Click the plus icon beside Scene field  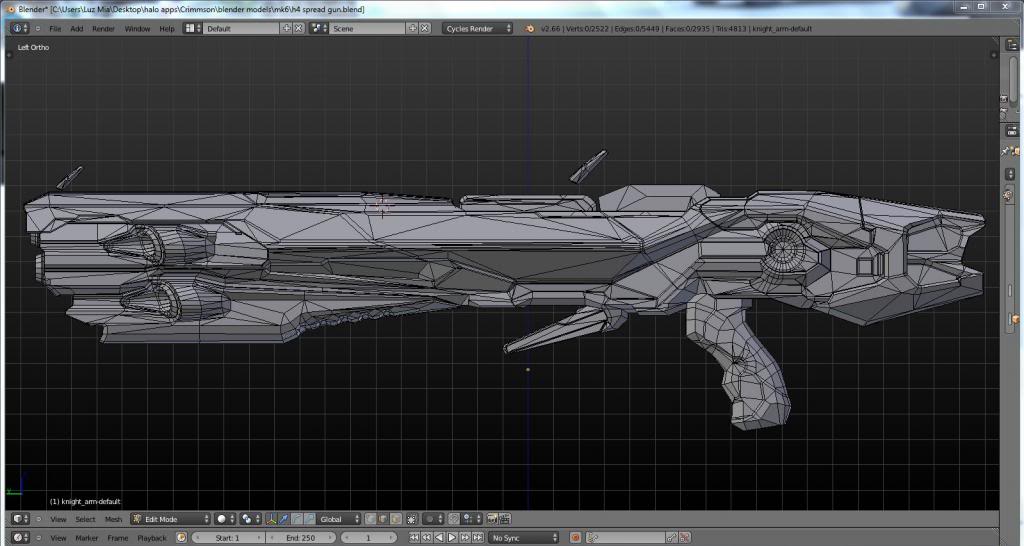tap(412, 28)
